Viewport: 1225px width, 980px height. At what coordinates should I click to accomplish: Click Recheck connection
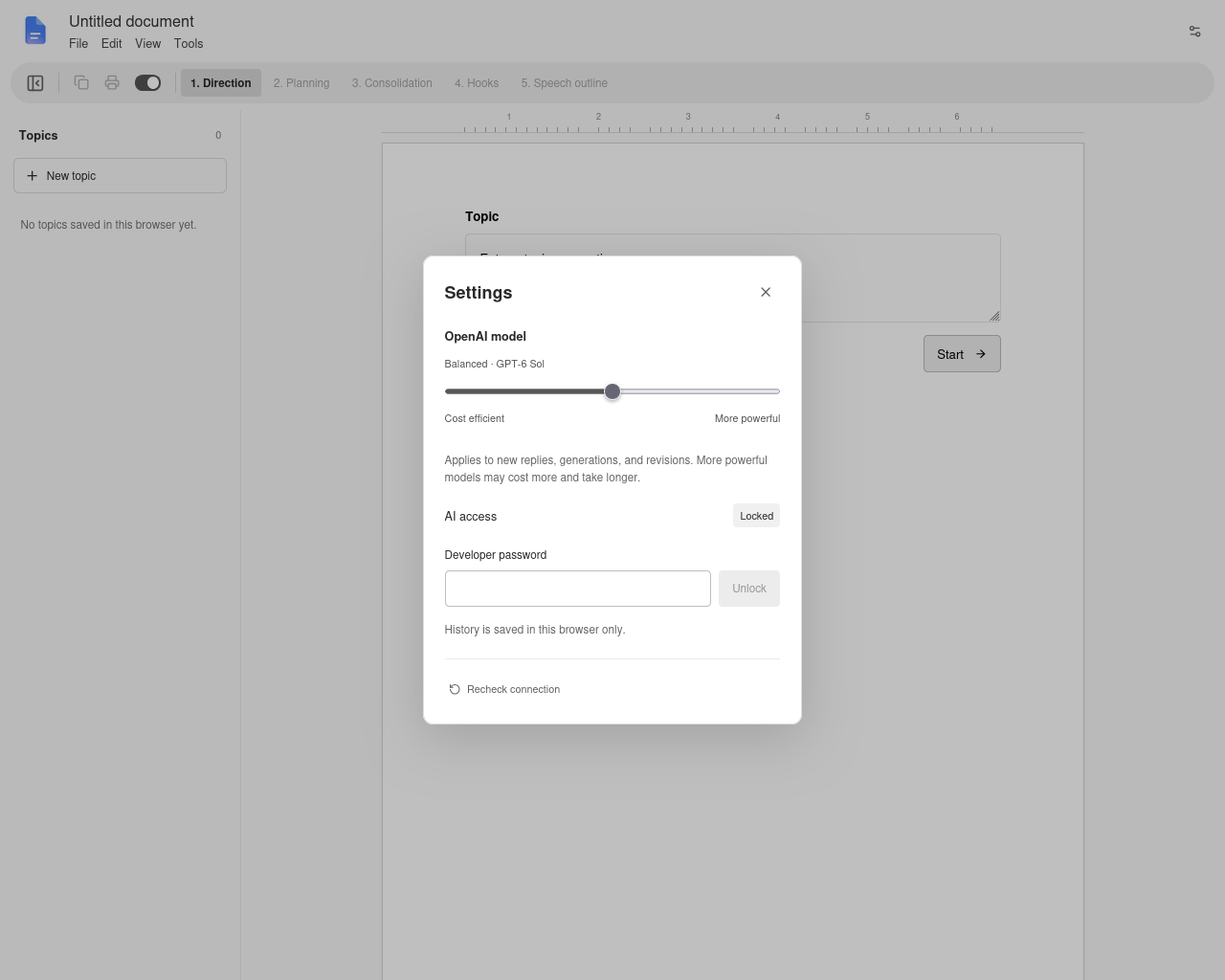point(504,689)
